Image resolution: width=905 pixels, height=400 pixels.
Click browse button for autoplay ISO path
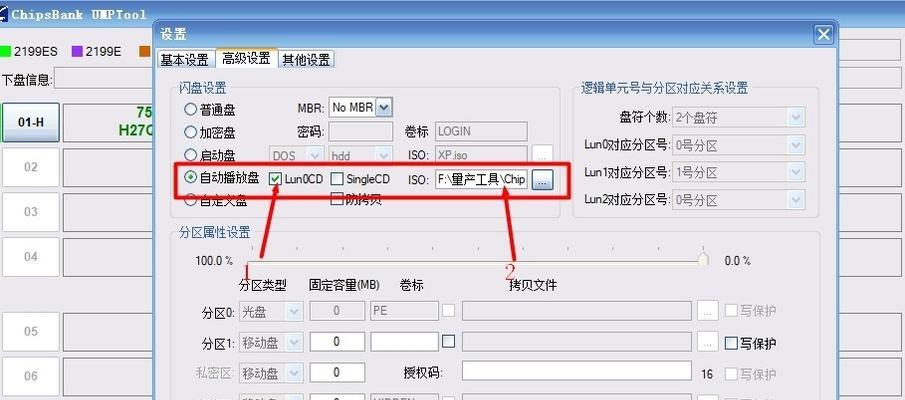tap(542, 180)
